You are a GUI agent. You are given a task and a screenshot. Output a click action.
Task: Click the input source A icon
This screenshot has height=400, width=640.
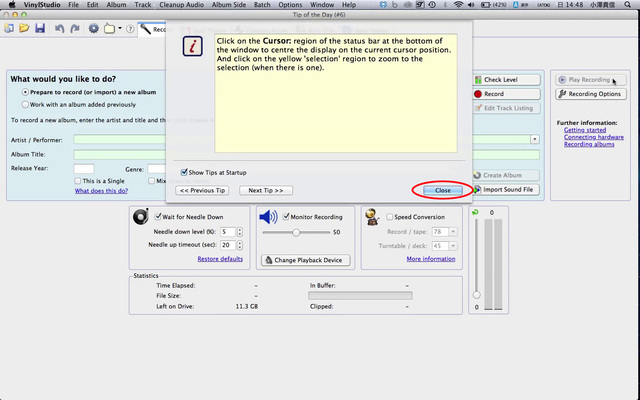tap(515, 5)
